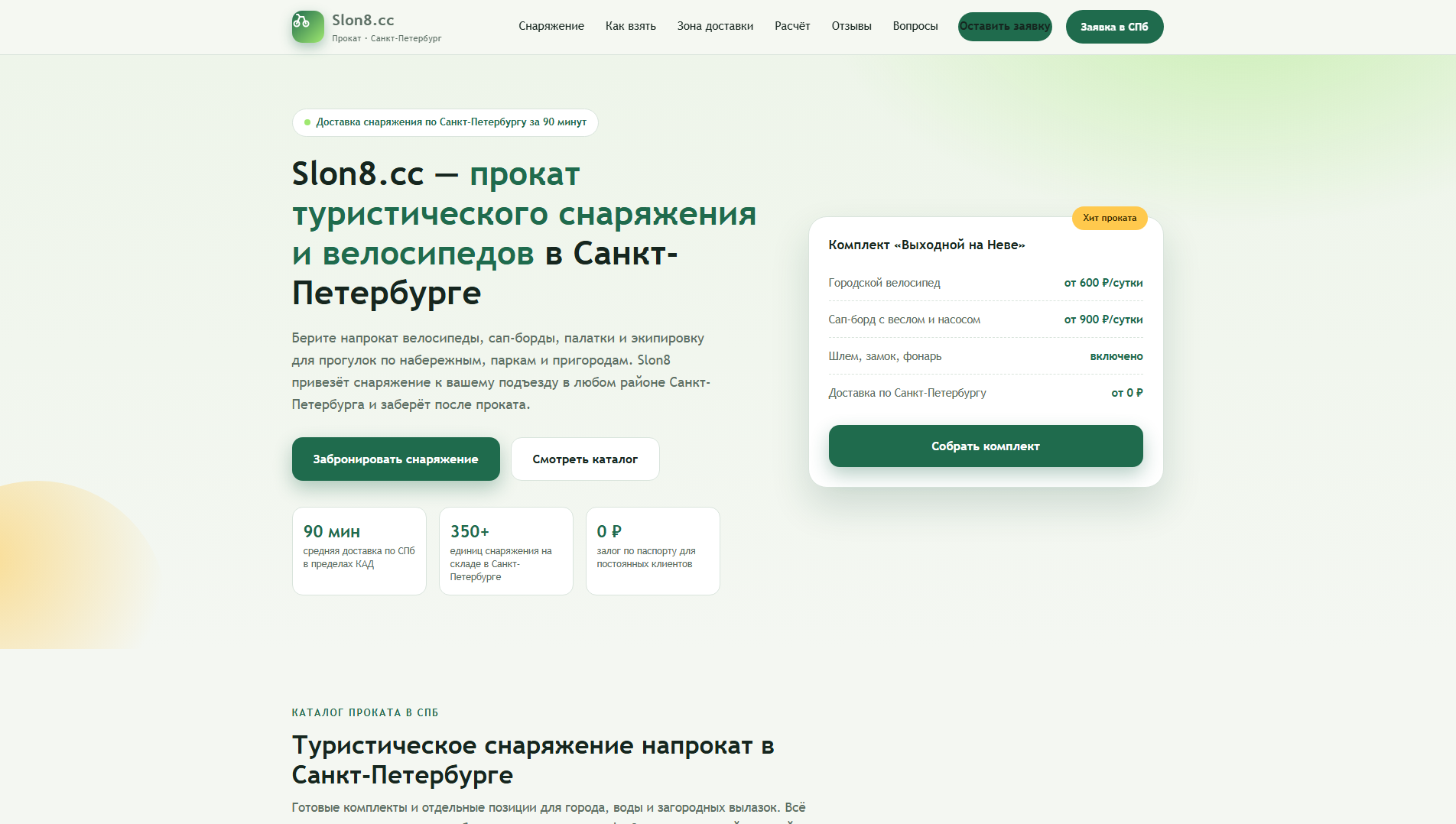Viewport: 1456px width, 824px height.
Task: Click Сап-борд с веслом и насосом
Action: tap(905, 320)
